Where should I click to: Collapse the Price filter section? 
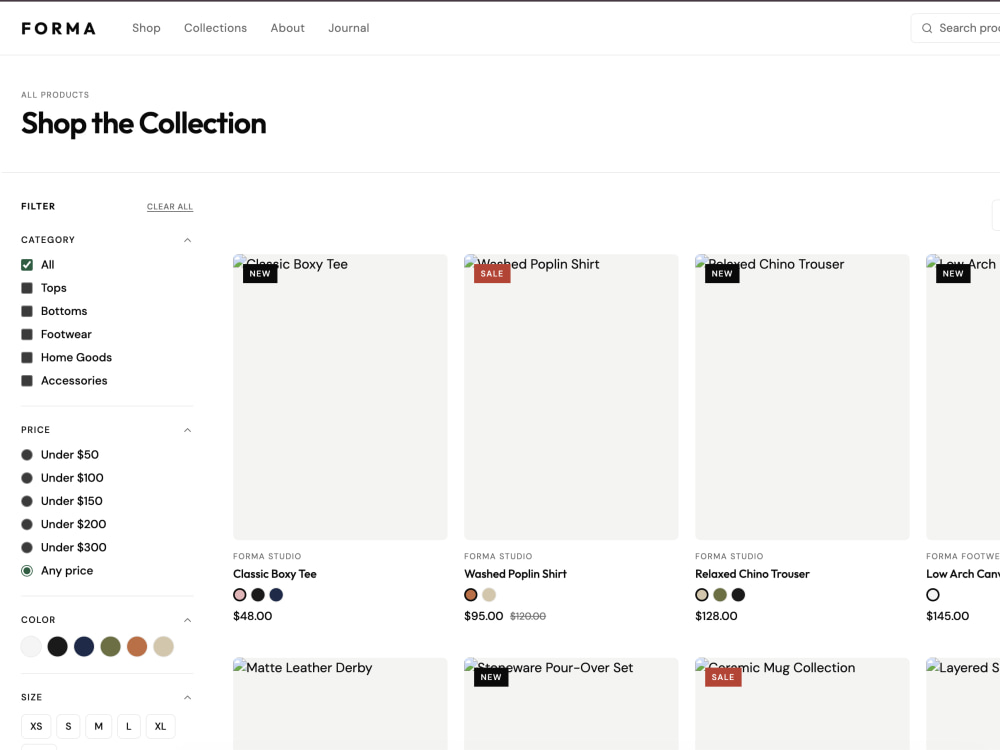(188, 430)
